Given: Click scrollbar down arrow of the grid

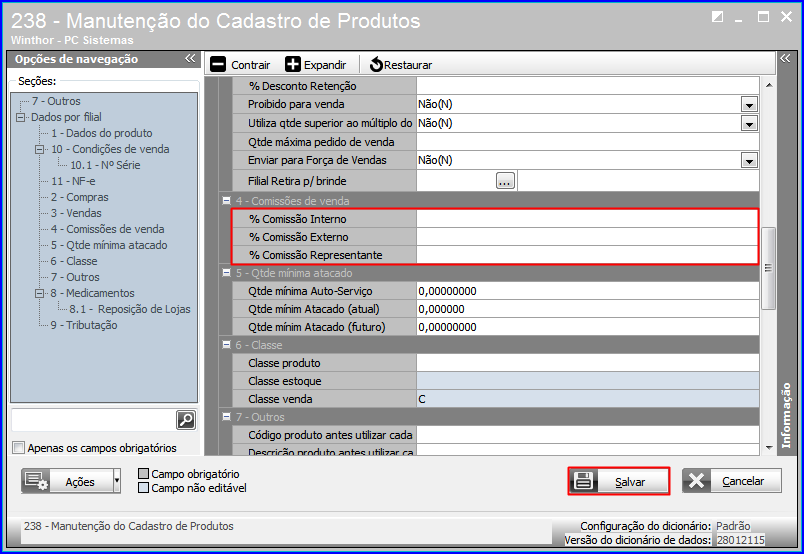Looking at the screenshot, I should 769,447.
